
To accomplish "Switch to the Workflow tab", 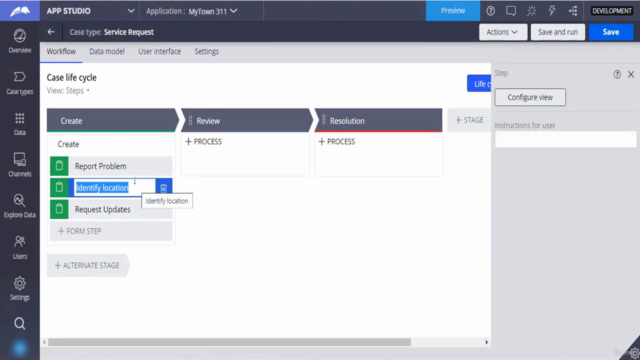I will click(x=61, y=51).
